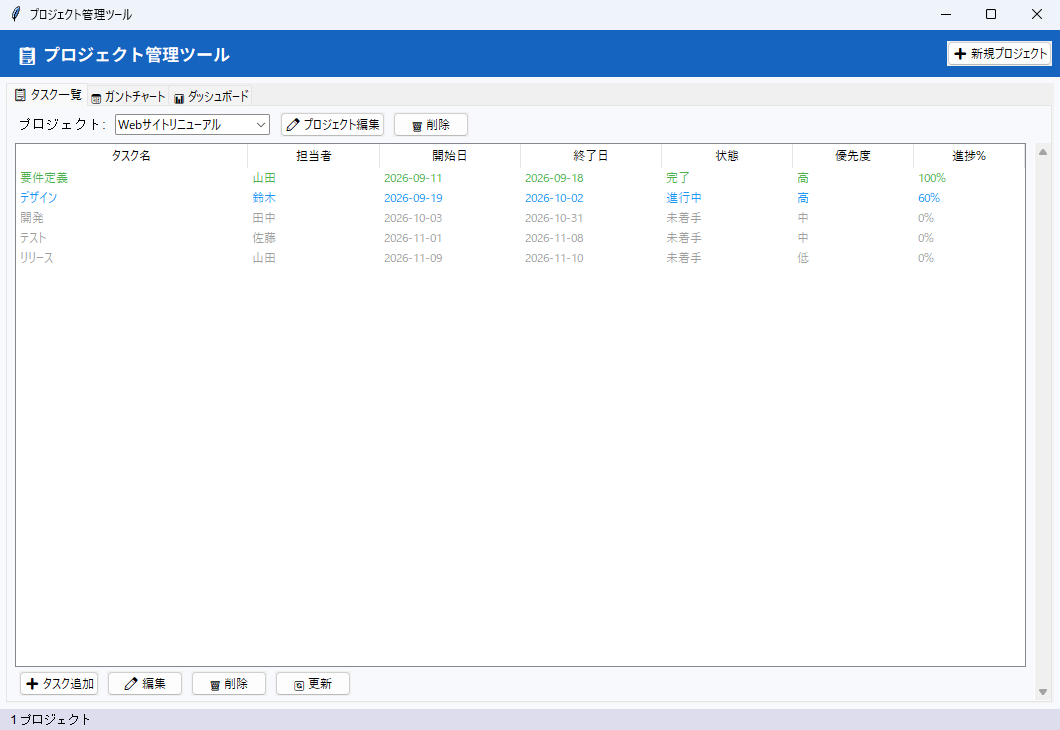
Task: Click end date 2026-11-08
Action: (554, 238)
